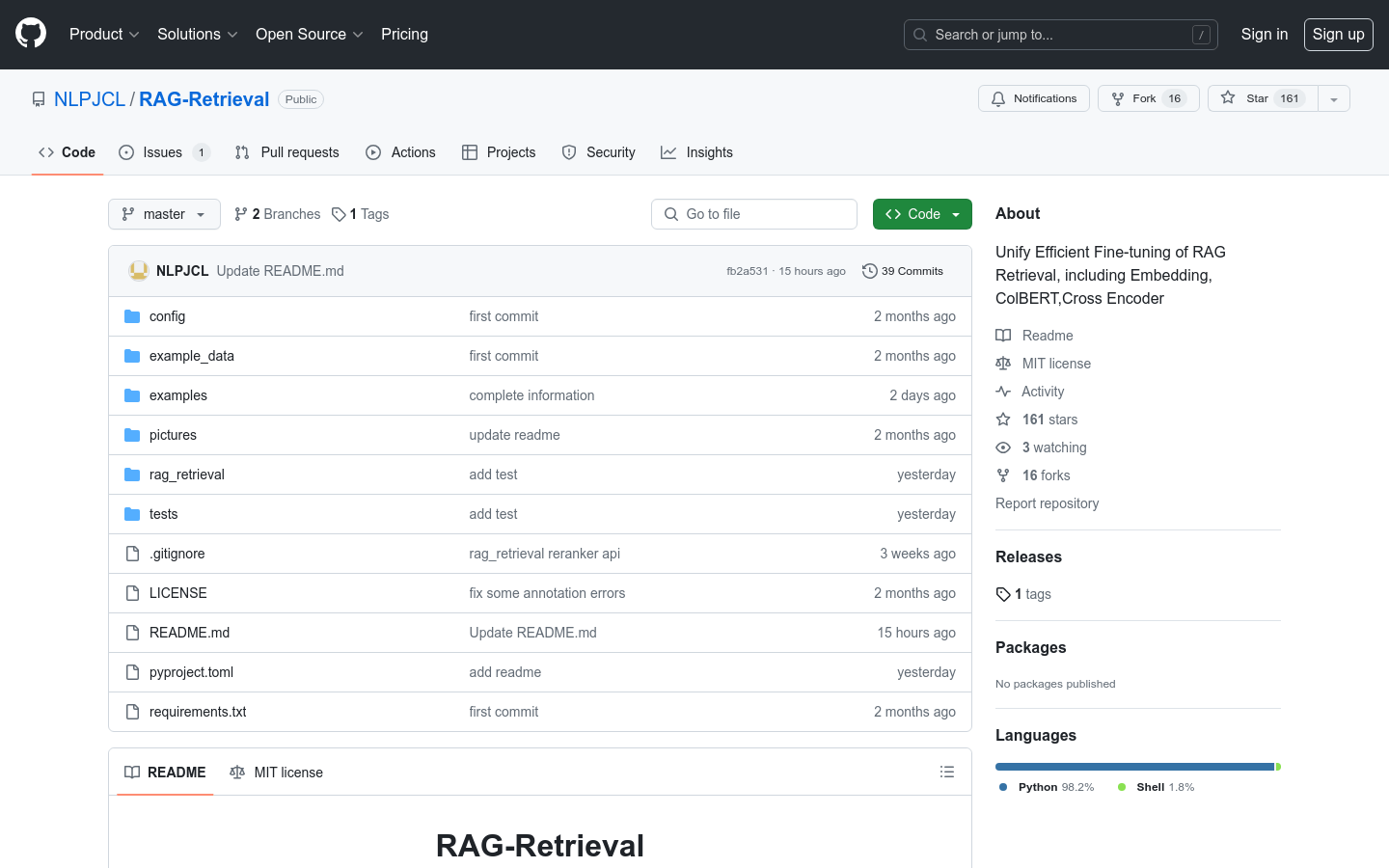Click the Notifications button
1389x868 pixels.
coord(1034,98)
